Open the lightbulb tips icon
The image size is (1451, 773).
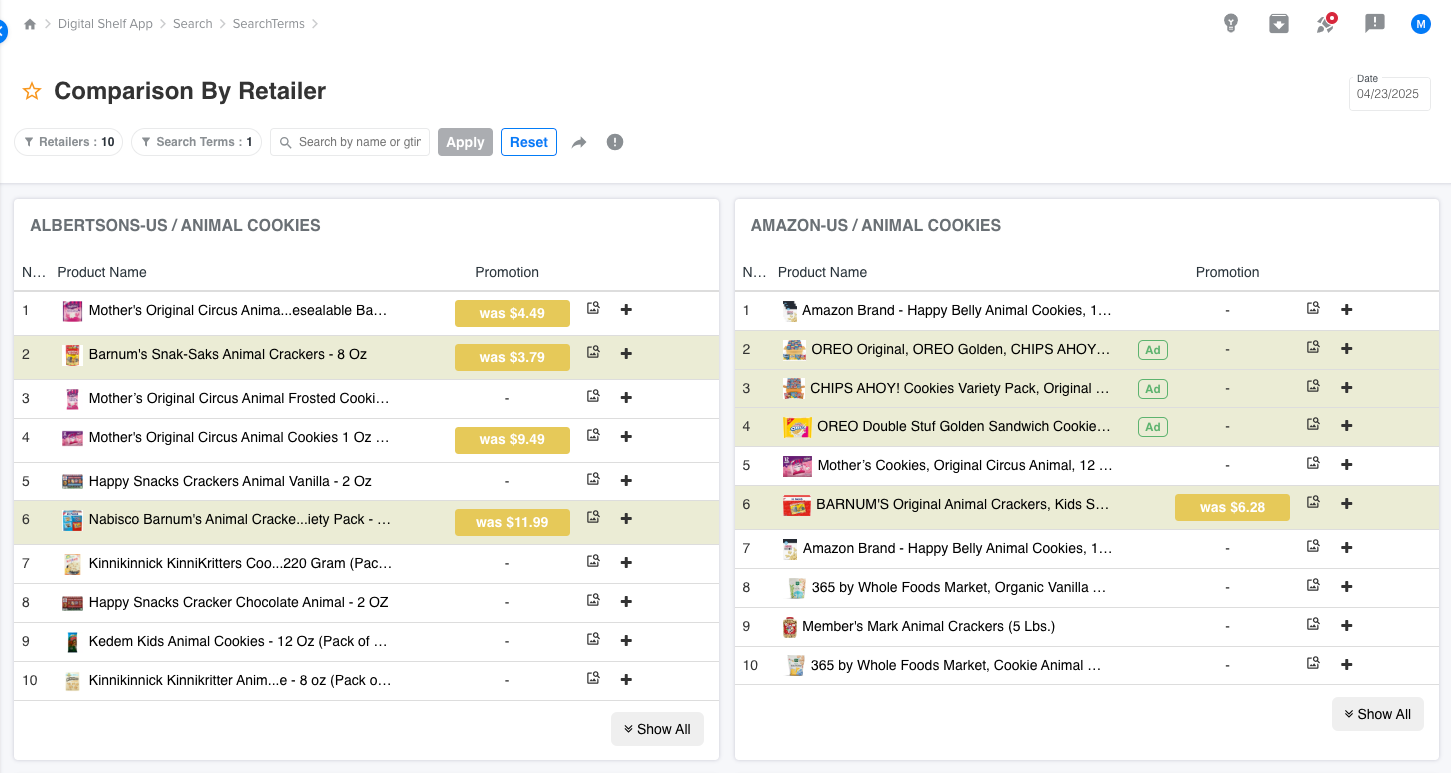1231,23
